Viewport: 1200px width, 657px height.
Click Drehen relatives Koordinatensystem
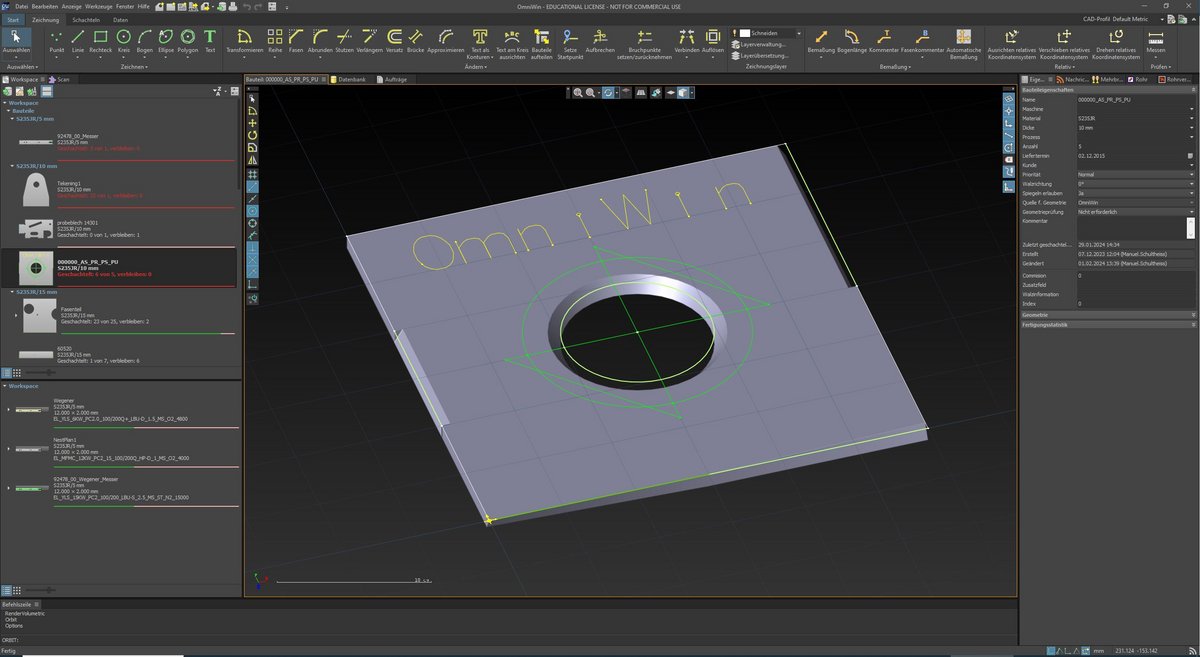point(1116,44)
